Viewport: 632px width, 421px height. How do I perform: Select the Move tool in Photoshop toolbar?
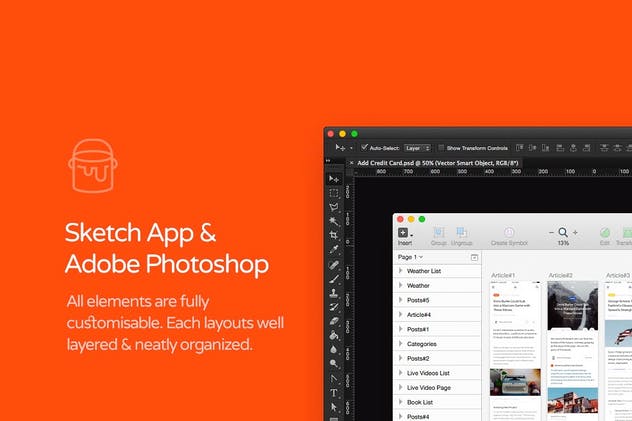pos(334,178)
